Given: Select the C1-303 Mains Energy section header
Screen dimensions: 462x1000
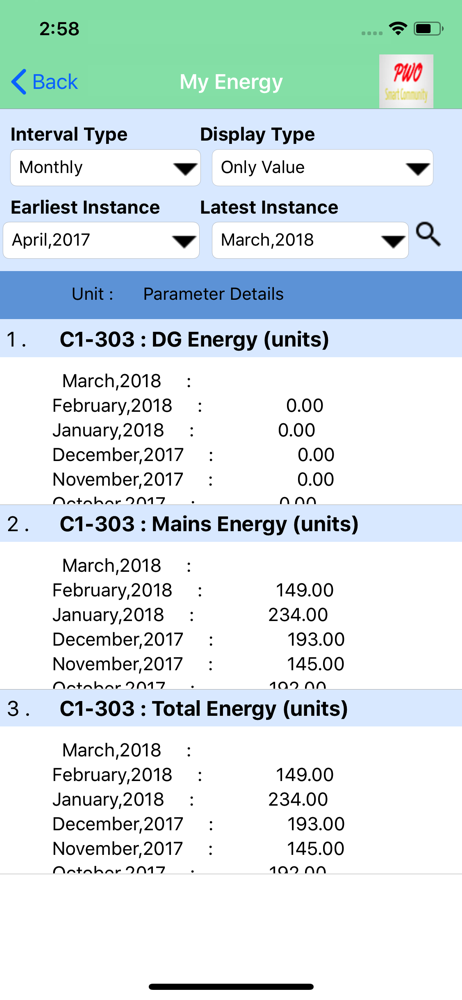Looking at the screenshot, I should [x=231, y=524].
